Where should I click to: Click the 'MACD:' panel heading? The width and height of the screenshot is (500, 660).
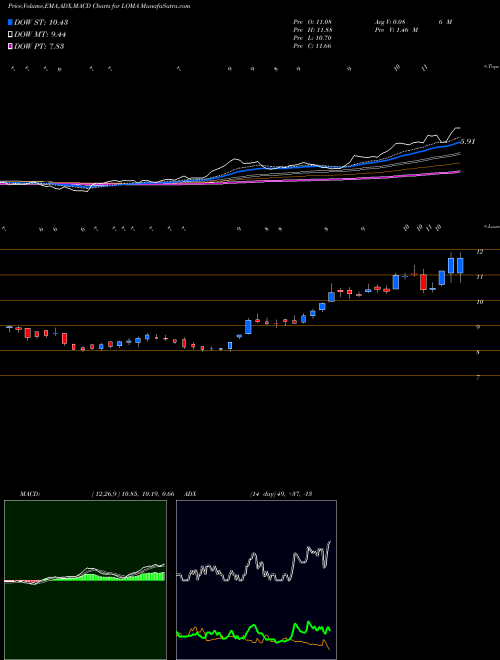30,494
